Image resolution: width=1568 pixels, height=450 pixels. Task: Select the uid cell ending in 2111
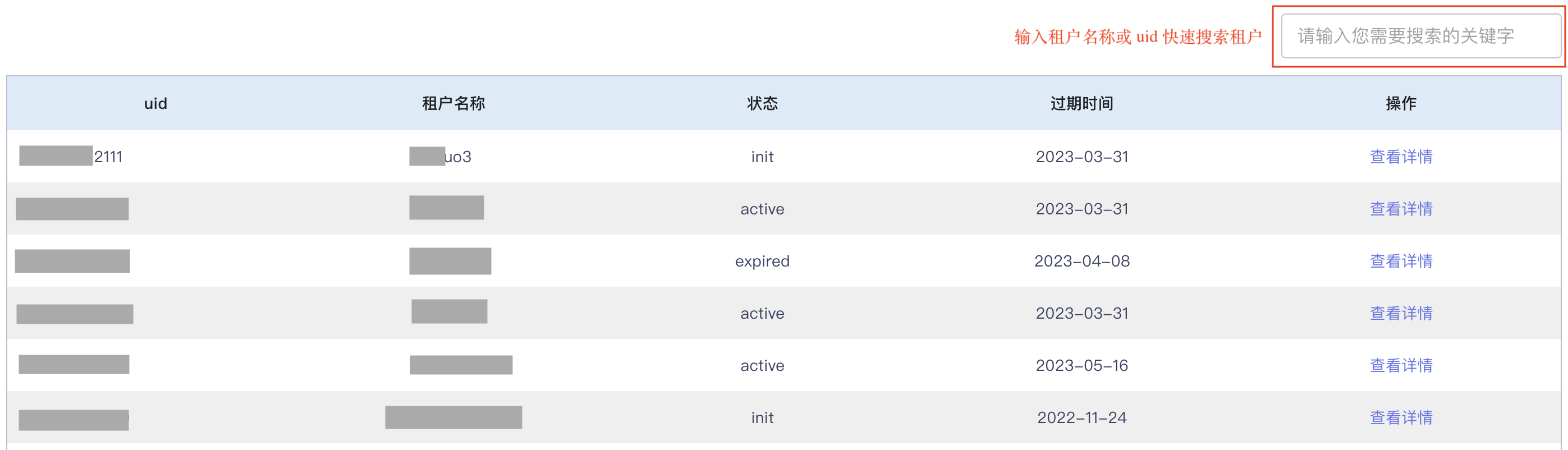click(x=71, y=157)
